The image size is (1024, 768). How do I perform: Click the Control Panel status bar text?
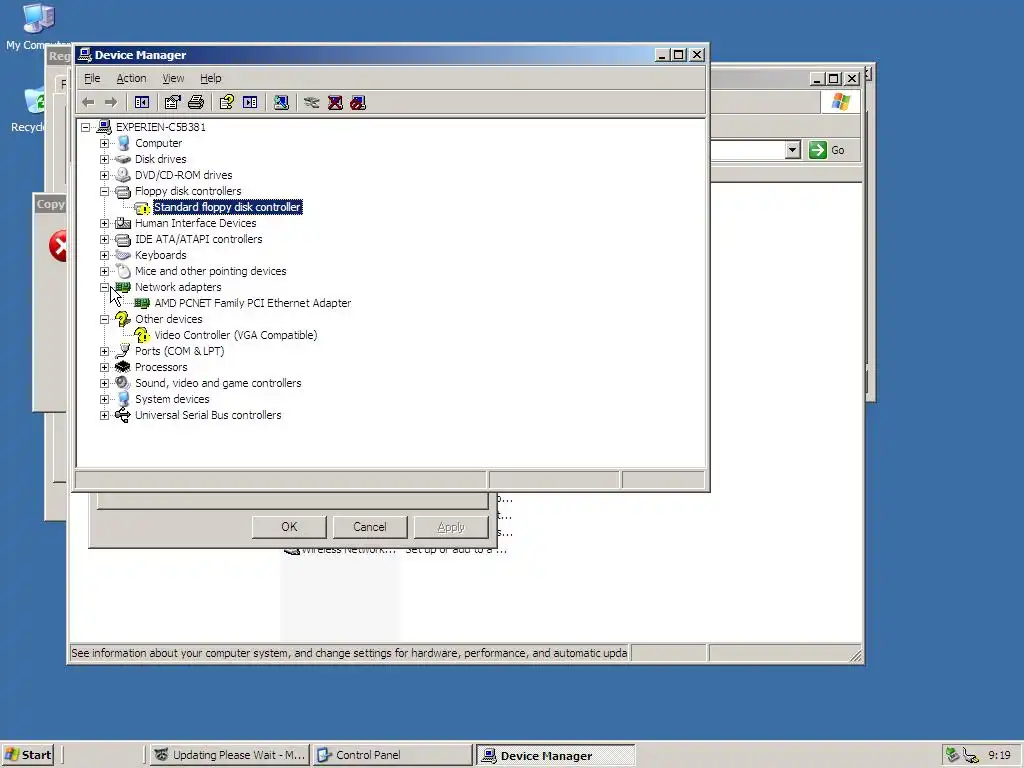pos(349,653)
